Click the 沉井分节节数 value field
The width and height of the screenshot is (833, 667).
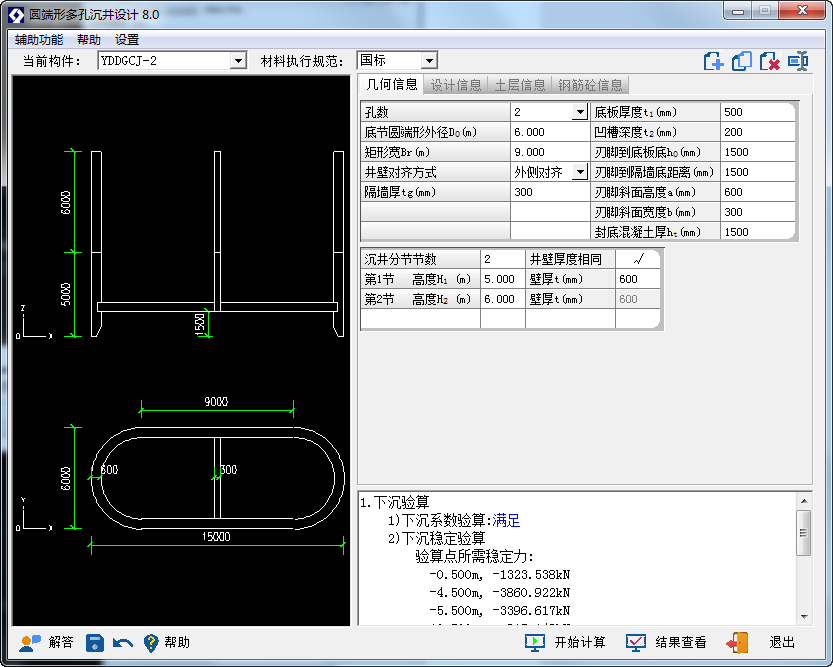click(503, 259)
